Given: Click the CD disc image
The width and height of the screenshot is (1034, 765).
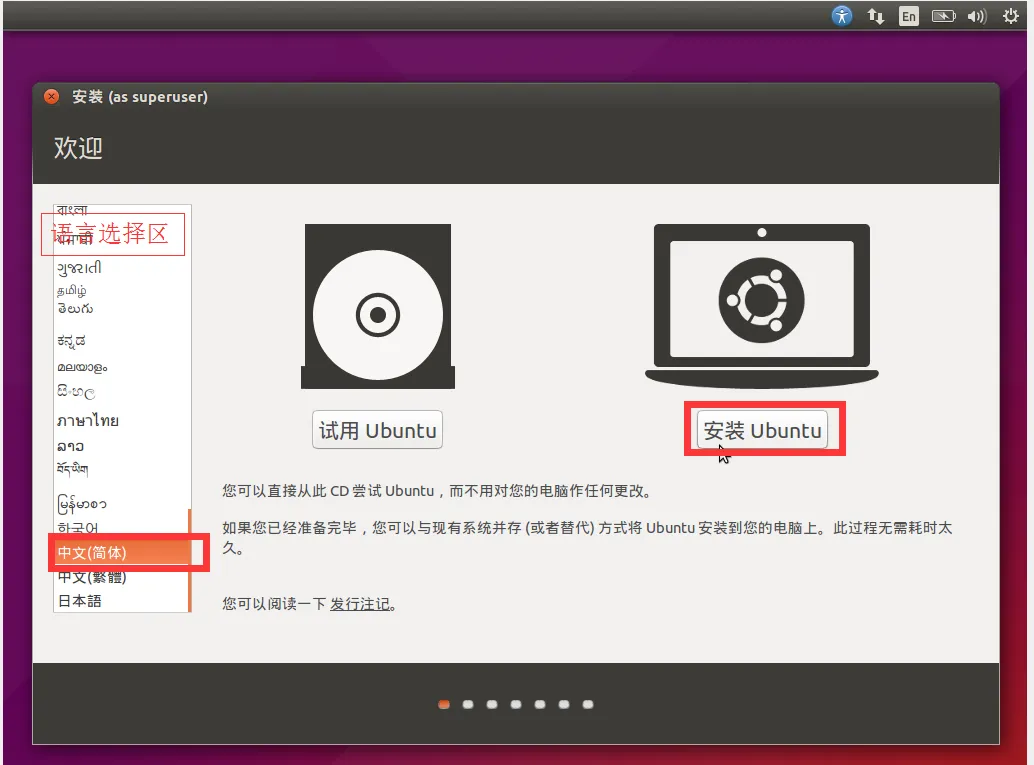Looking at the screenshot, I should click(x=378, y=307).
